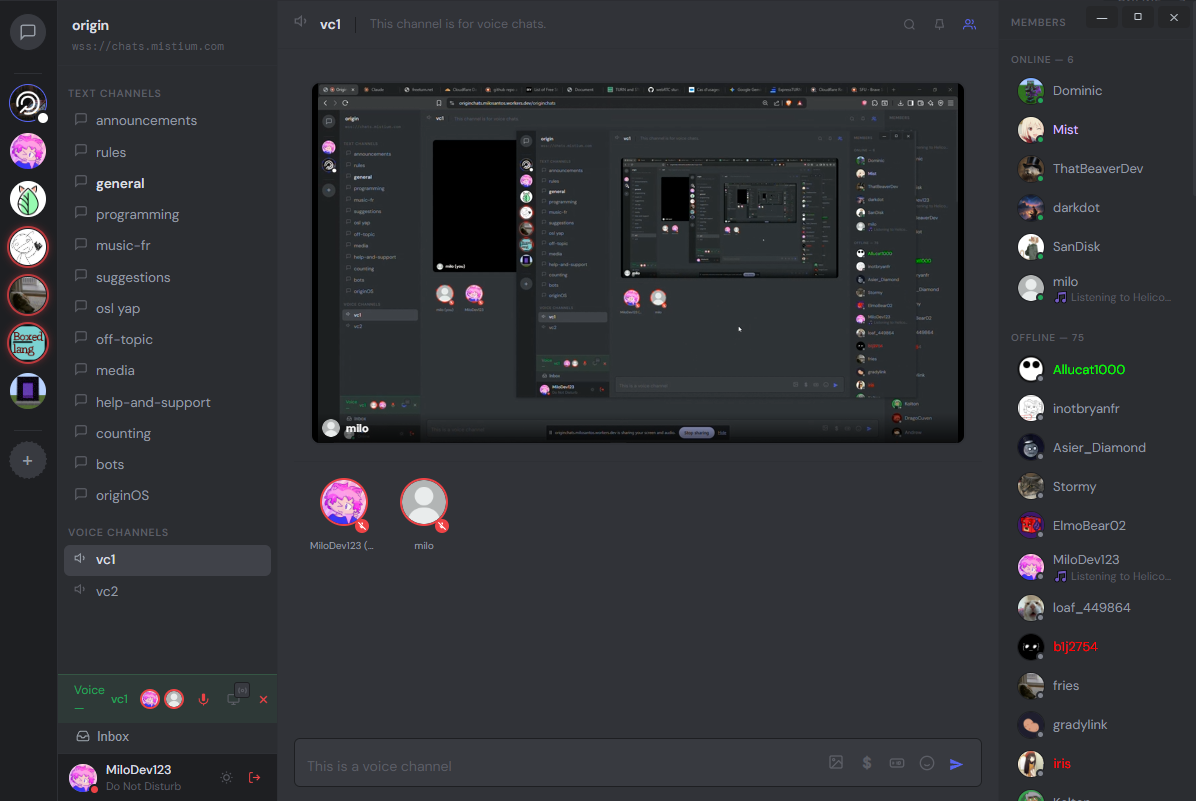Open the originOS channel
The image size is (1196, 801).
point(167,496)
